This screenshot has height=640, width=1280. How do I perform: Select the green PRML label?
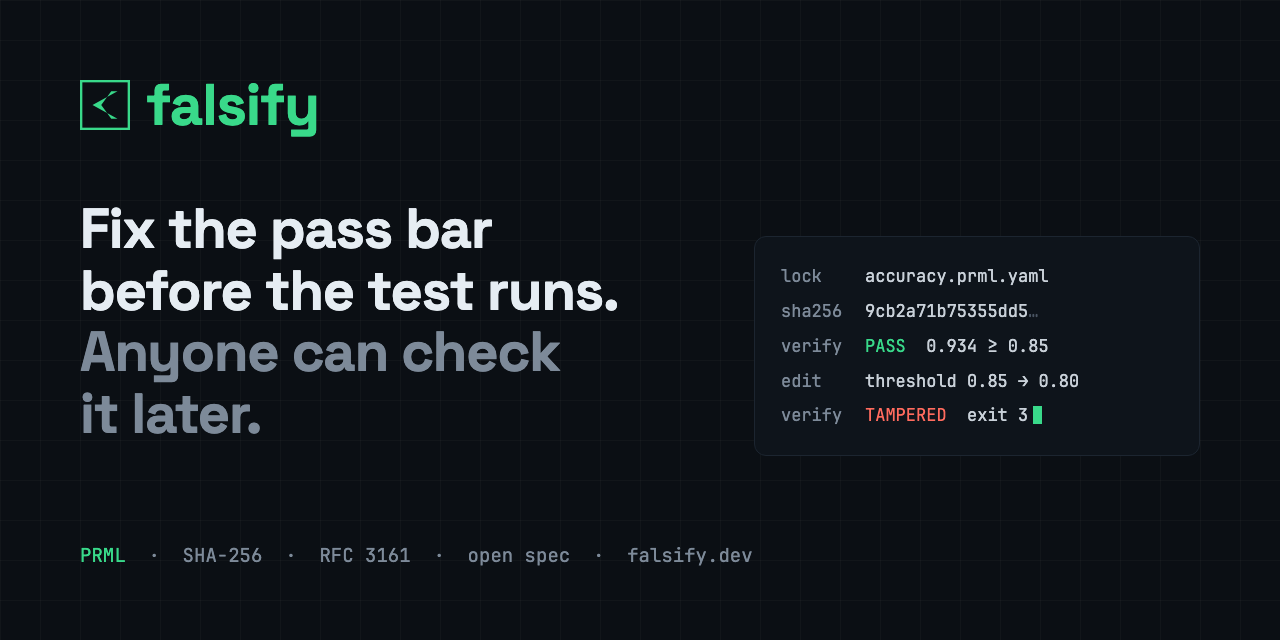[x=103, y=556]
